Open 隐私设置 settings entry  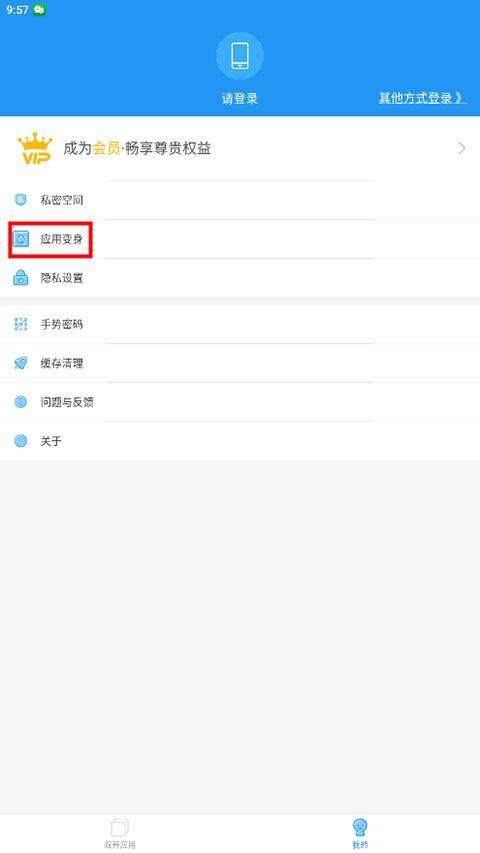click(240, 278)
